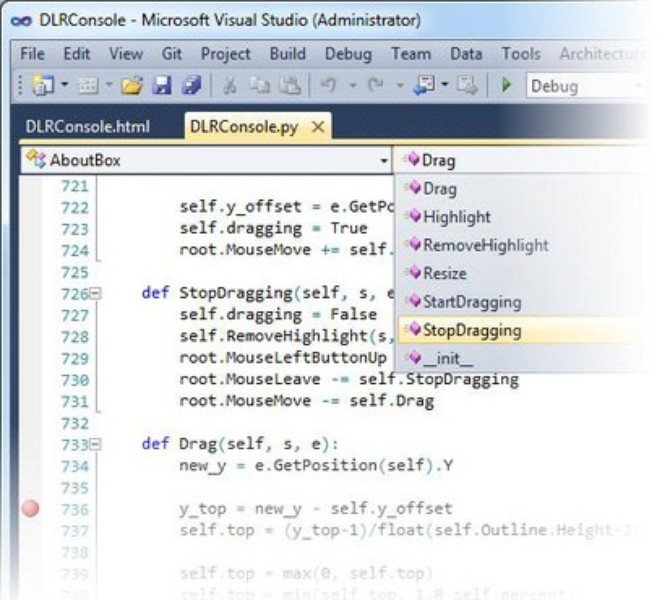Open the Data menu
The height and width of the screenshot is (600, 670).
click(466, 54)
